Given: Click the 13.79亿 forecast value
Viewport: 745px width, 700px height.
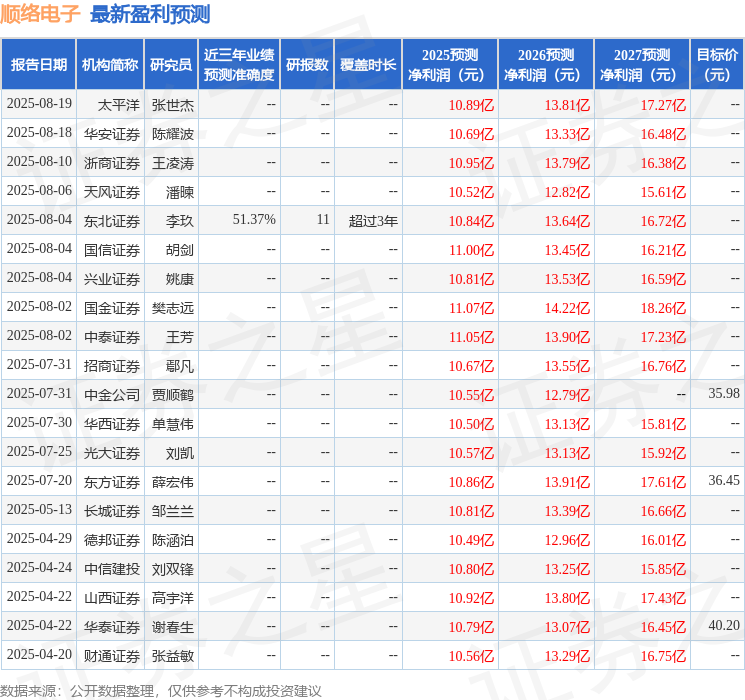Looking at the screenshot, I should click(x=567, y=163).
